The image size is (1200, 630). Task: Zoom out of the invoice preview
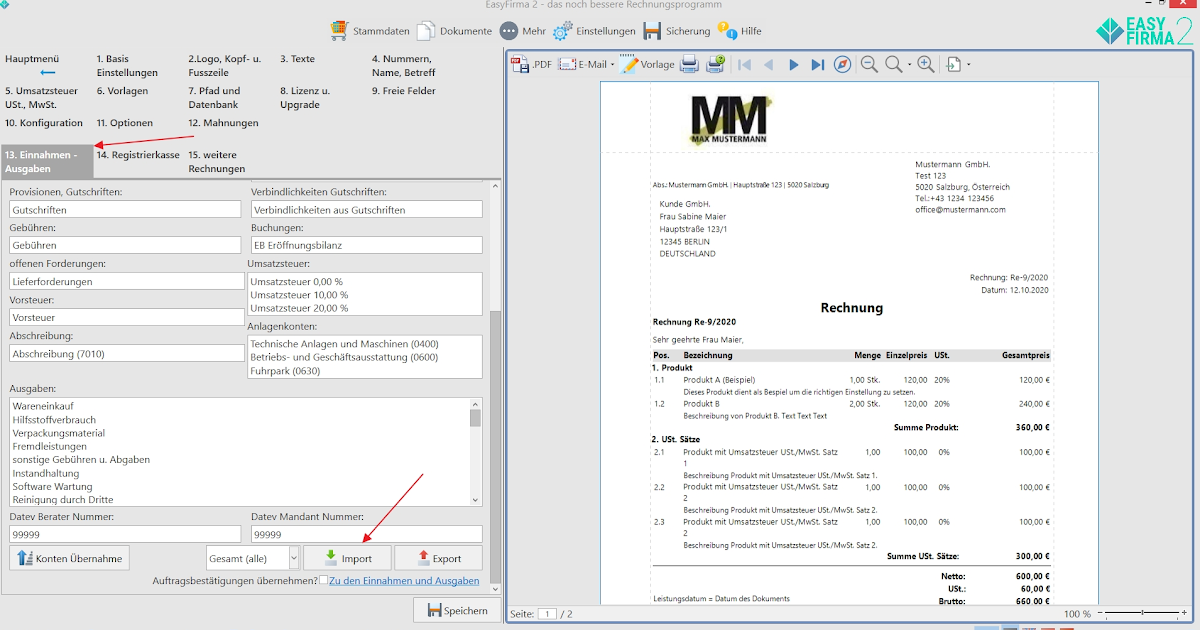869,64
